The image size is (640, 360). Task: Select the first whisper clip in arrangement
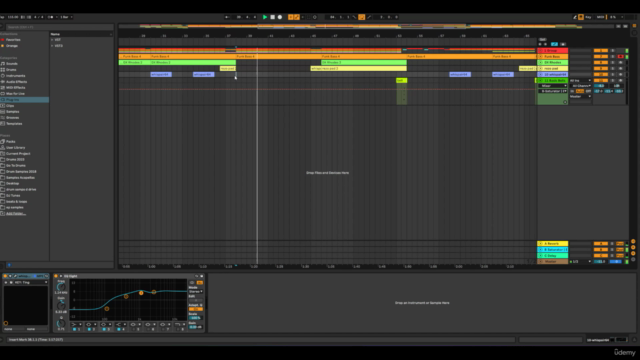coord(161,74)
